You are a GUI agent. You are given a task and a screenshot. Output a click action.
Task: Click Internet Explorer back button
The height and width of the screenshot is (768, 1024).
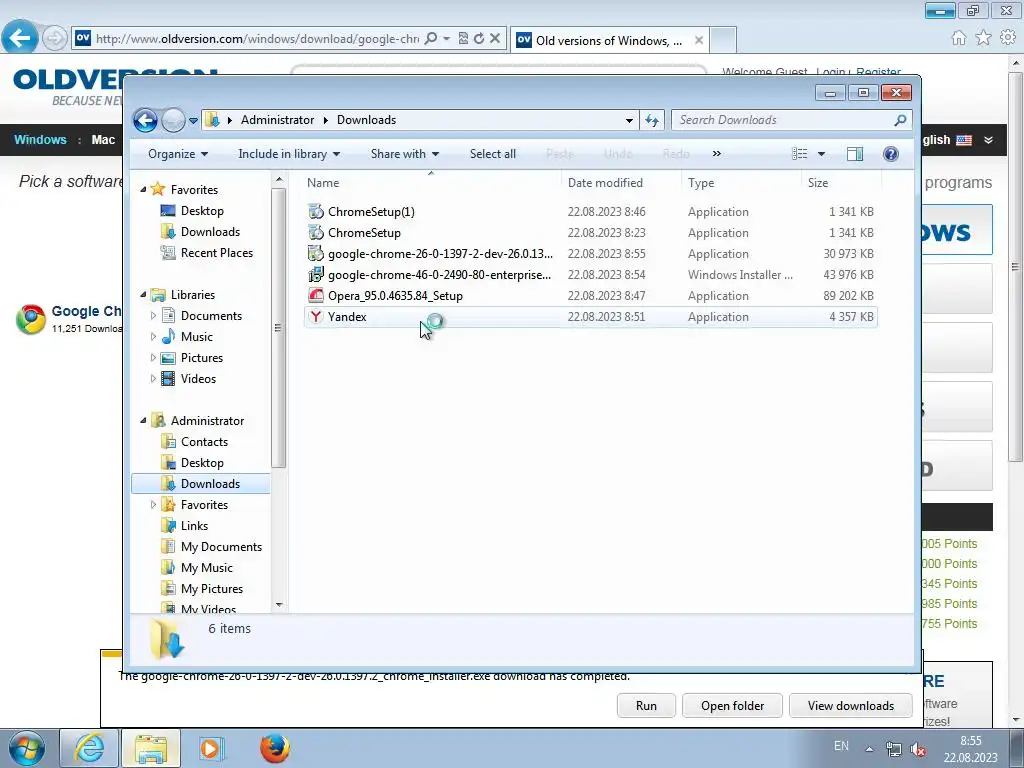tap(20, 37)
